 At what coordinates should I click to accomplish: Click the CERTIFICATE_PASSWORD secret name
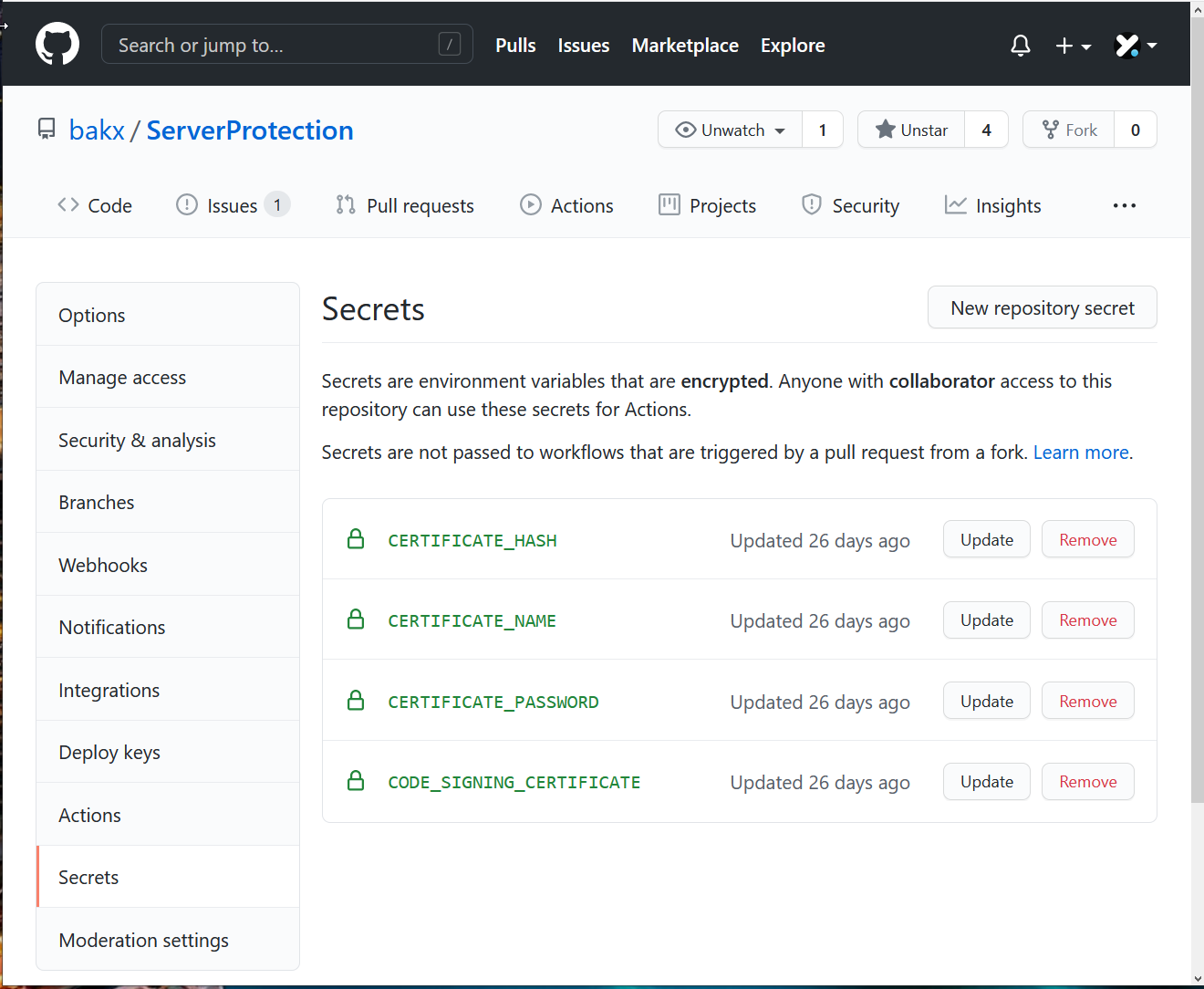[493, 702]
